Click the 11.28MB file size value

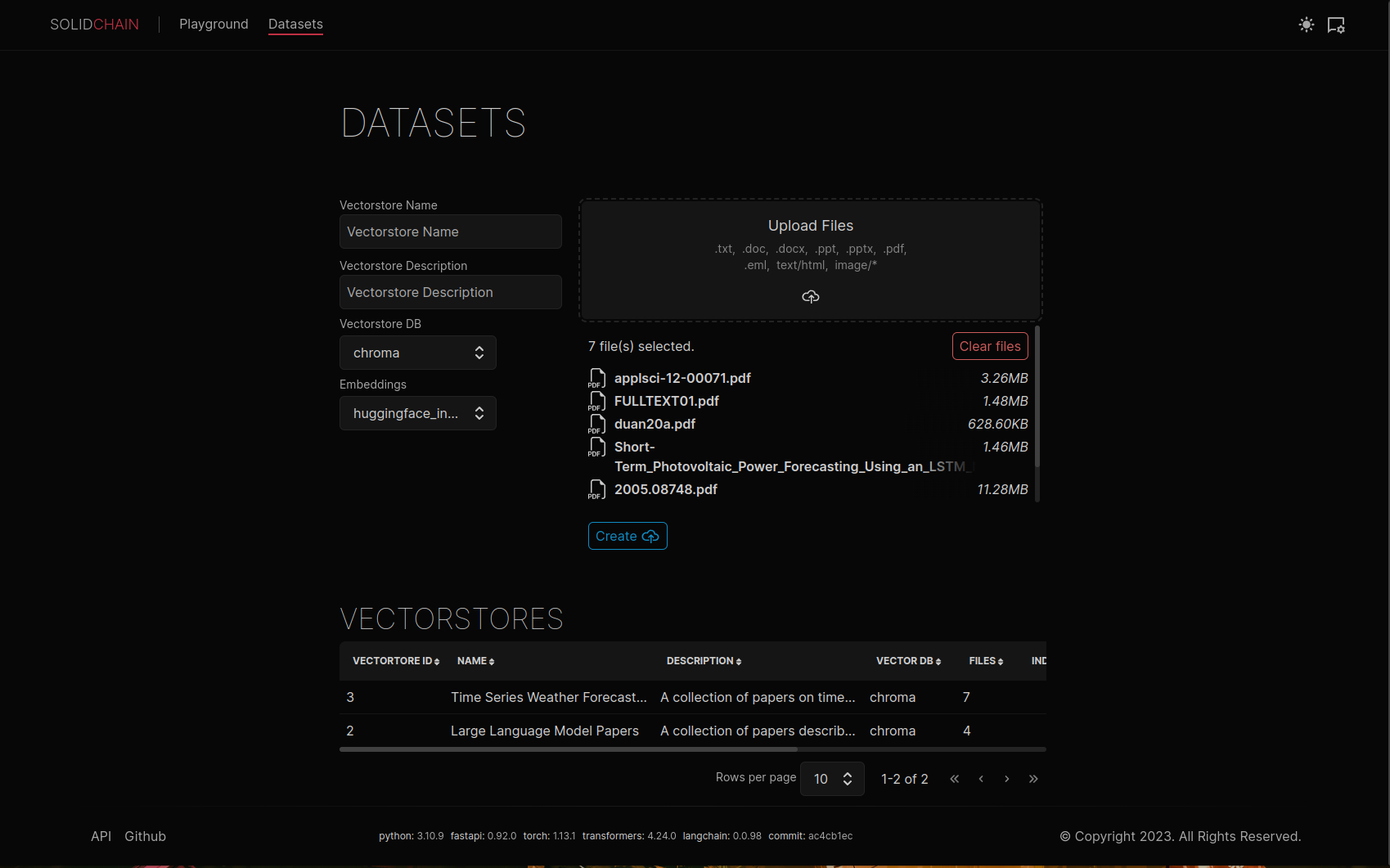click(x=1002, y=489)
